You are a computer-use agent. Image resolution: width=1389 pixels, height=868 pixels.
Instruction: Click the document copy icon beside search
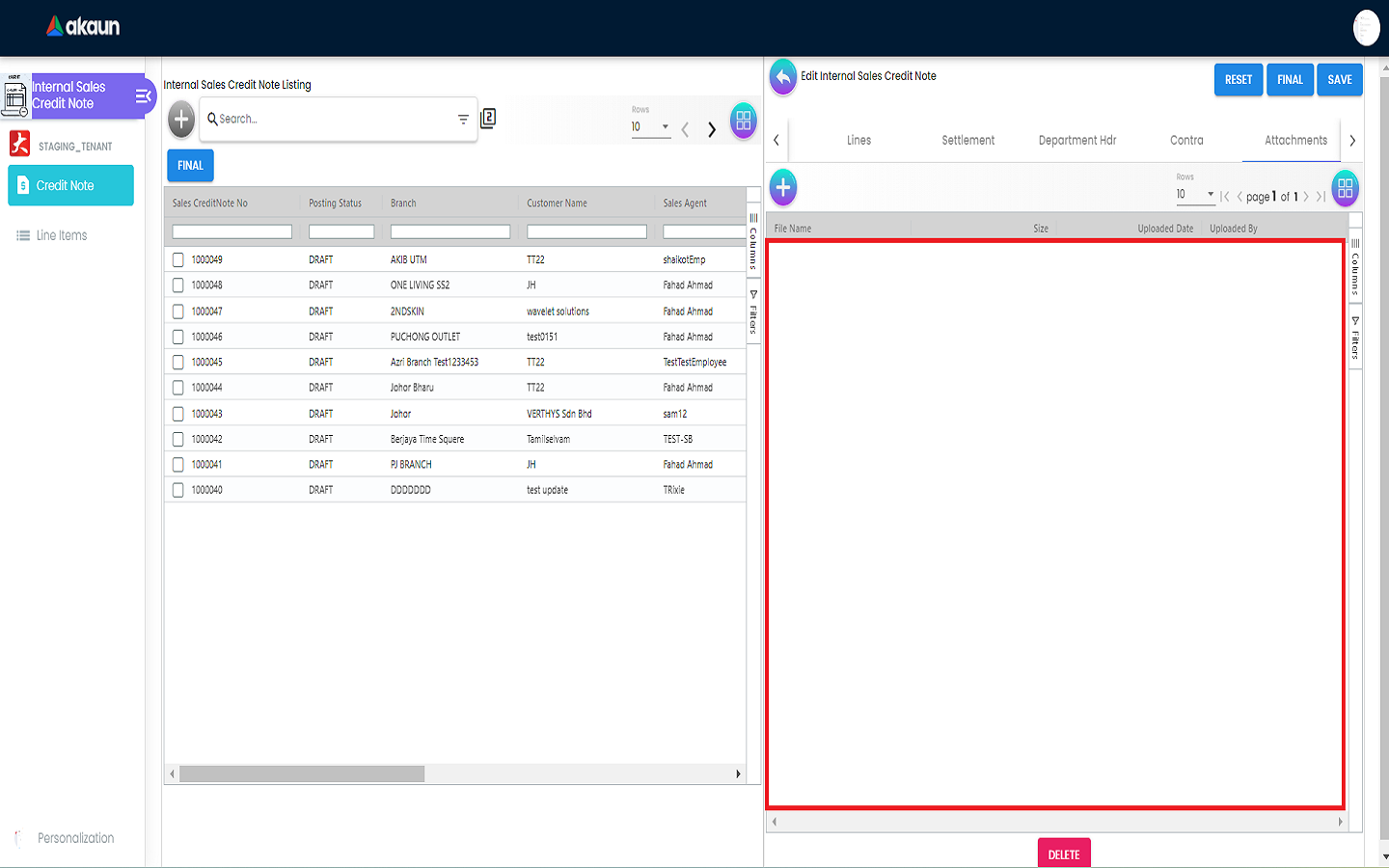488,119
